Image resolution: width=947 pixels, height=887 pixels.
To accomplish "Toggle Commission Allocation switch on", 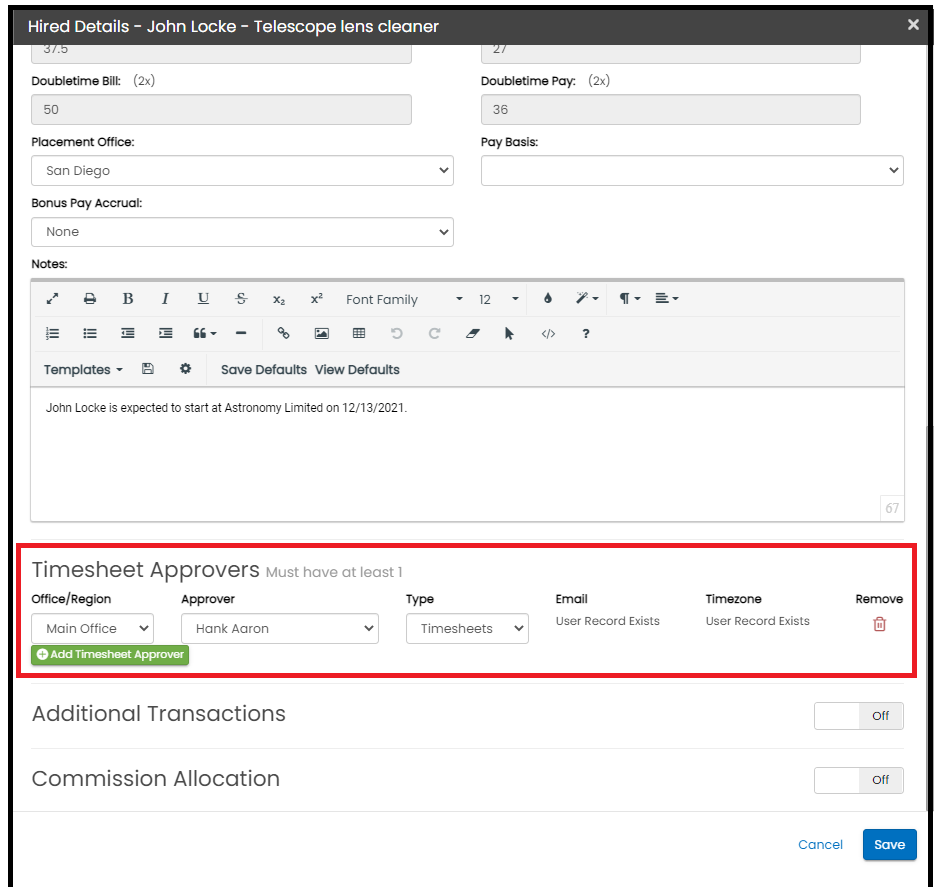I will (x=858, y=780).
